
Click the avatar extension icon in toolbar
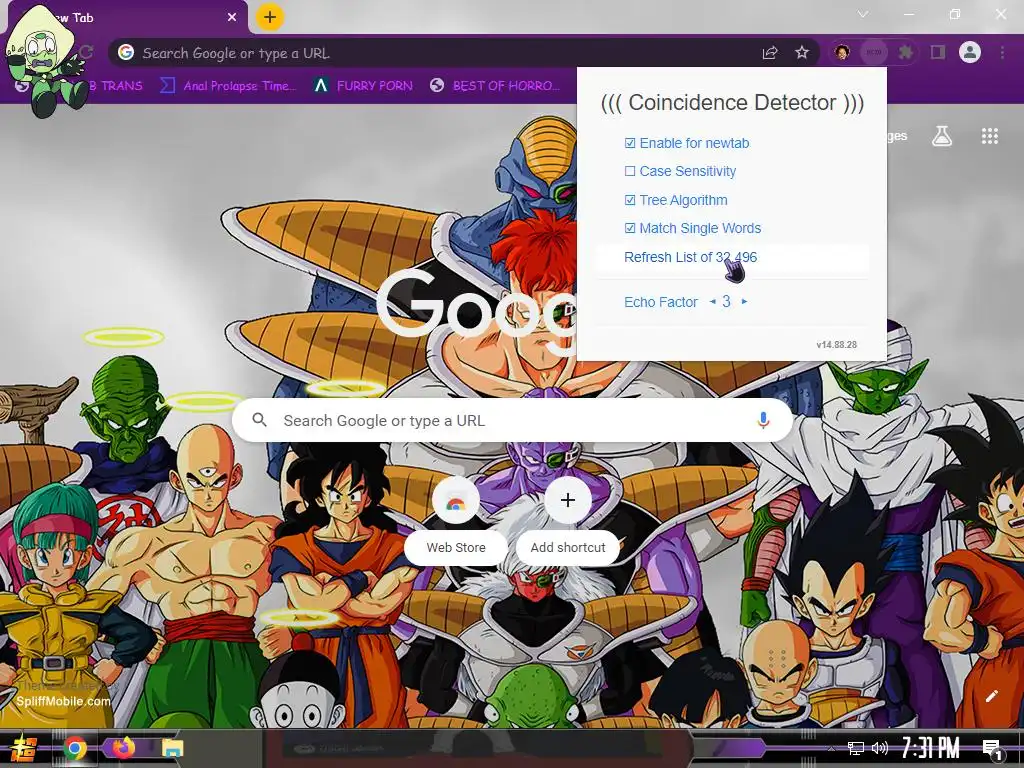tap(842, 52)
